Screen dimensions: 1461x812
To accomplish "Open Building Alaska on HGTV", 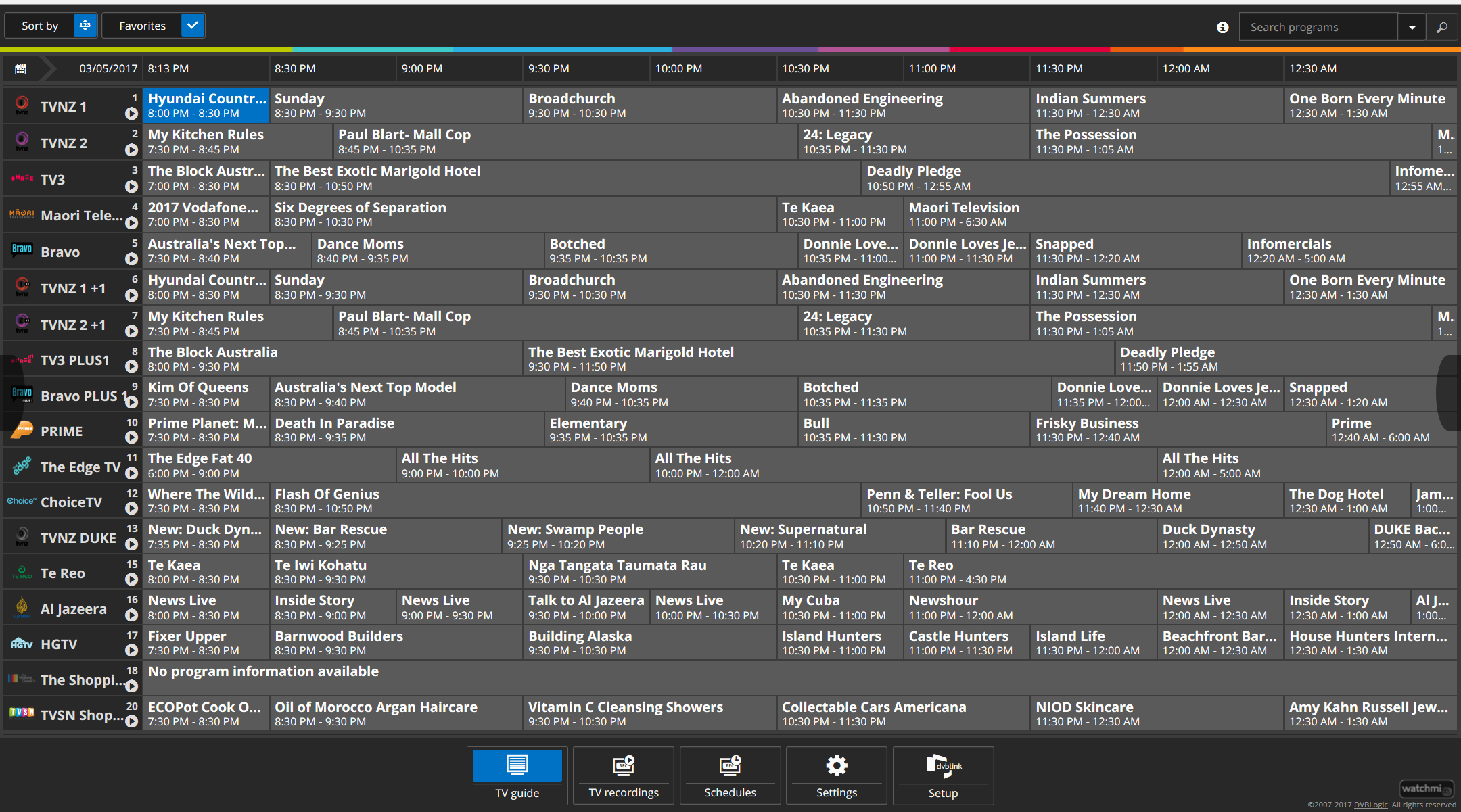I will [650, 643].
